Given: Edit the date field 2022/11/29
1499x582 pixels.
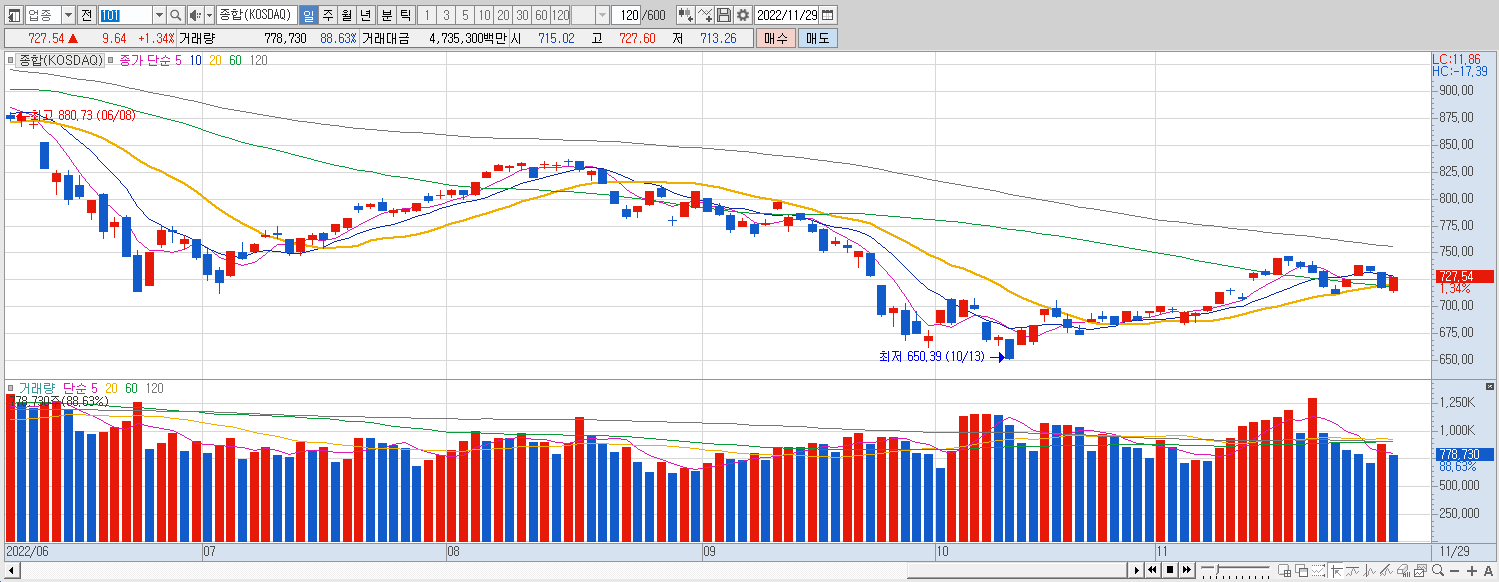Looking at the screenshot, I should coord(787,15).
